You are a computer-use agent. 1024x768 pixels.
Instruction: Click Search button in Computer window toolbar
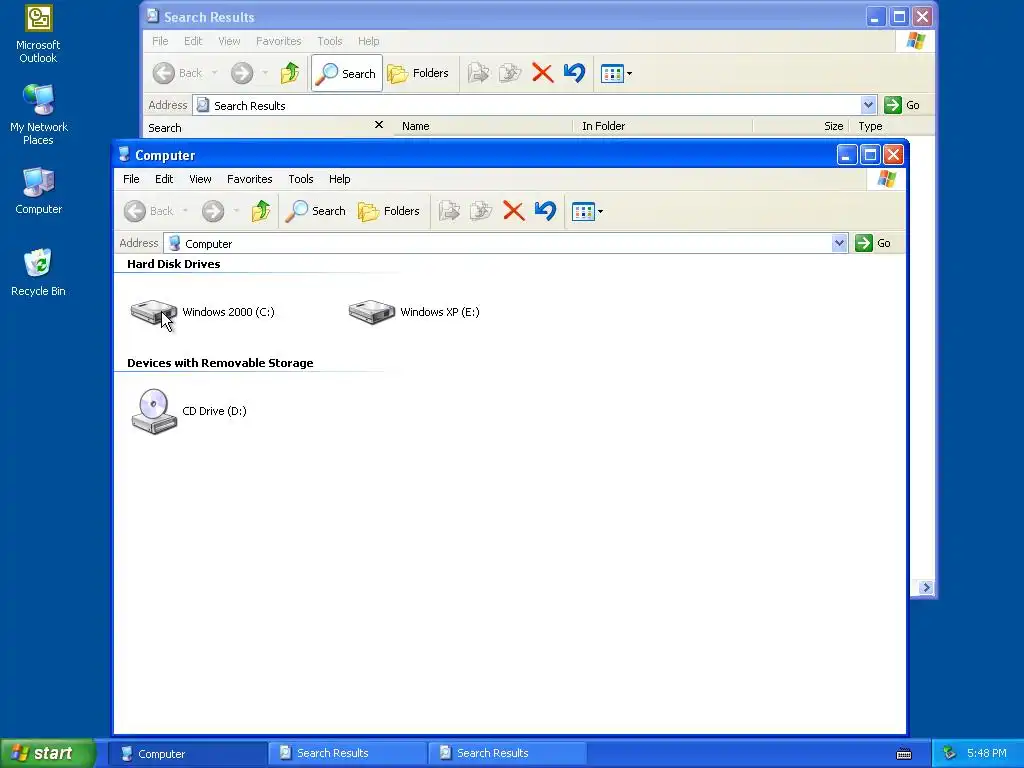pyautogui.click(x=315, y=211)
